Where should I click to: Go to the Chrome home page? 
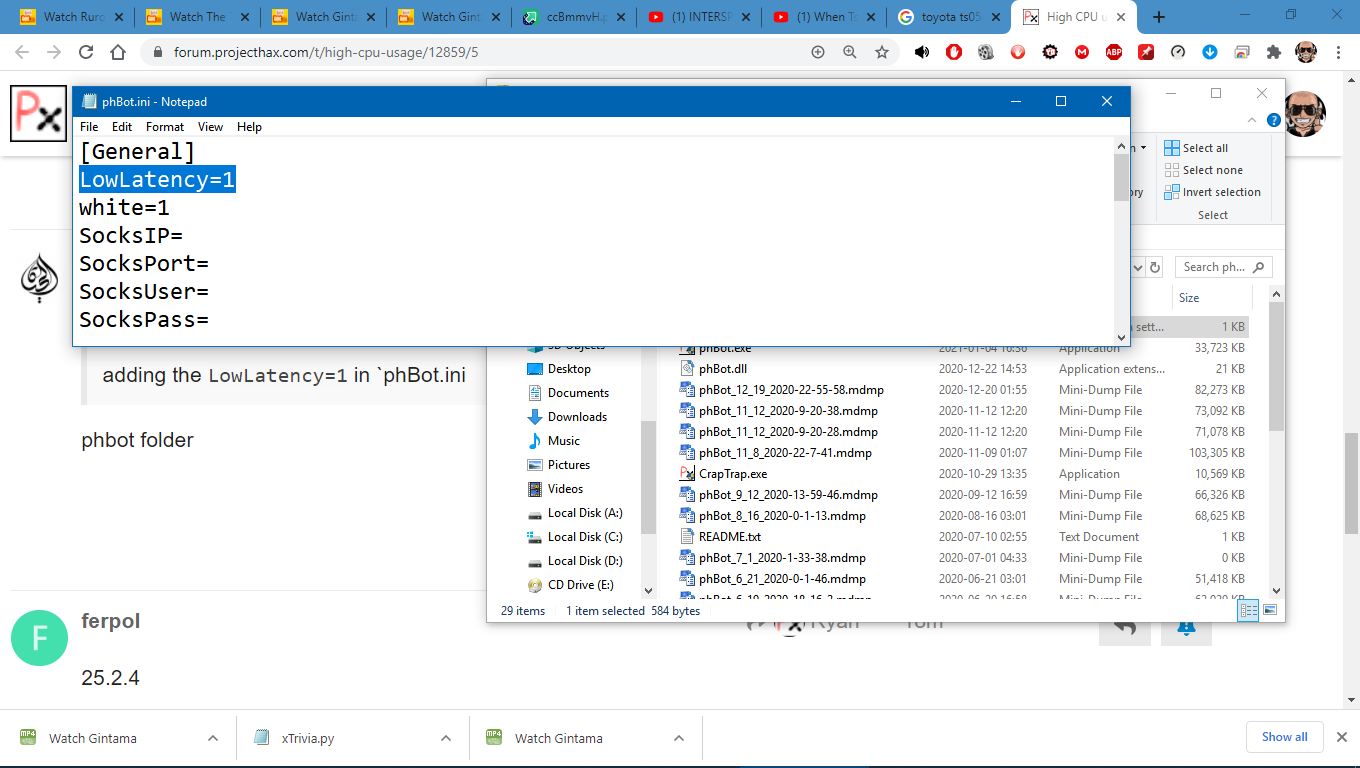pos(118,52)
